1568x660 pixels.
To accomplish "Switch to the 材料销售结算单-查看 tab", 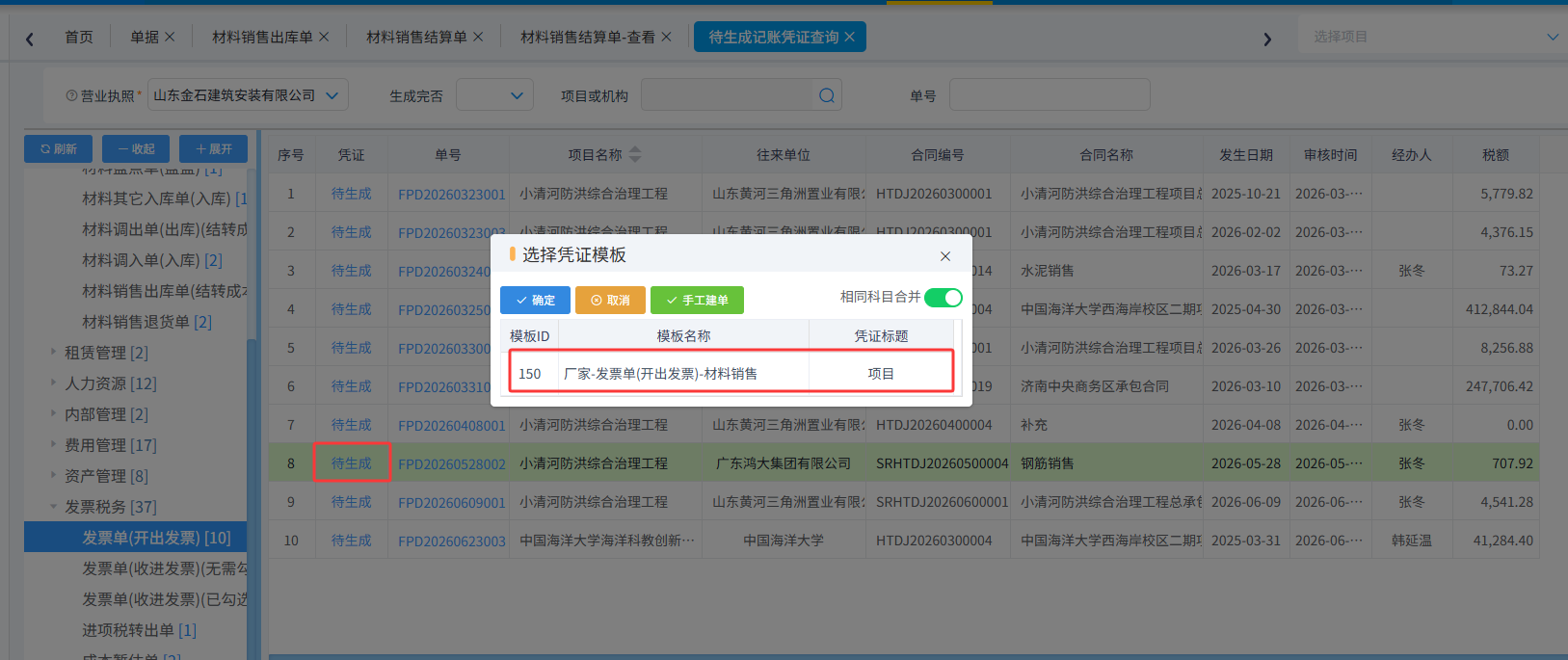I will (588, 37).
